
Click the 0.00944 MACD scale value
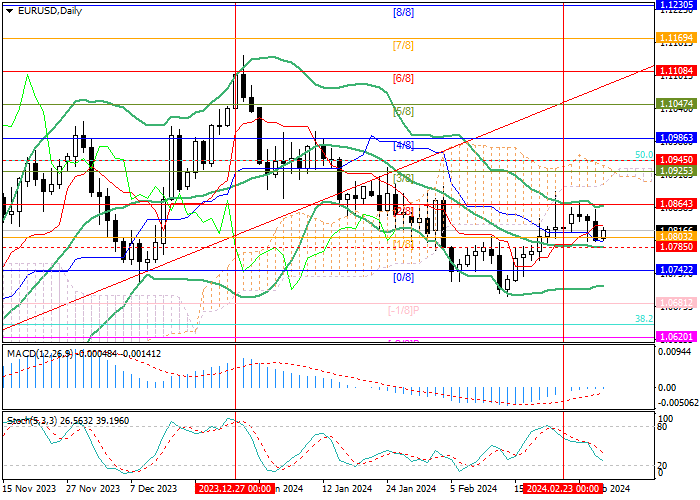click(674, 352)
